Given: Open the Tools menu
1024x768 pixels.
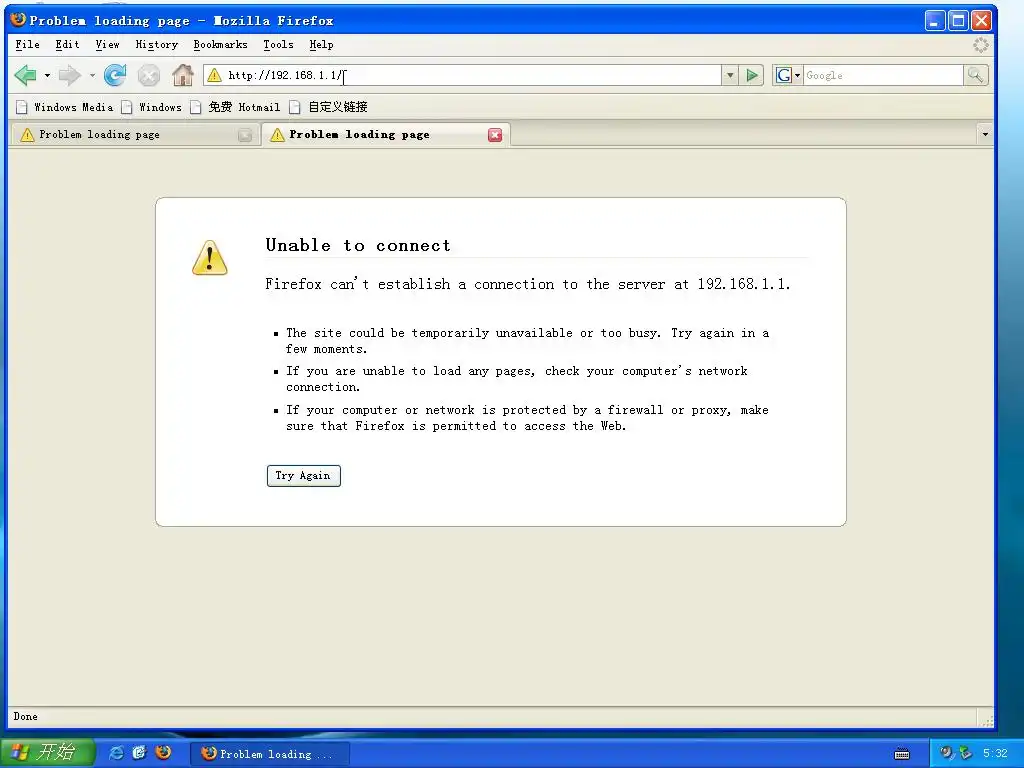Looking at the screenshot, I should coord(278,44).
